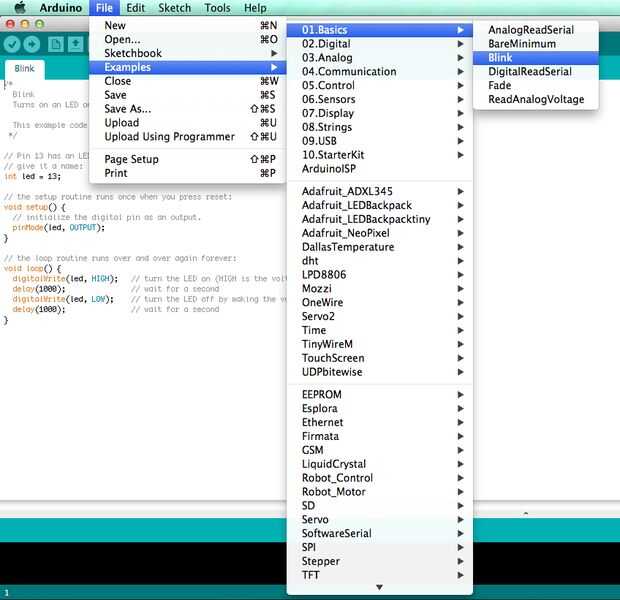Expand the 02.Digital examples submenu

point(379,44)
